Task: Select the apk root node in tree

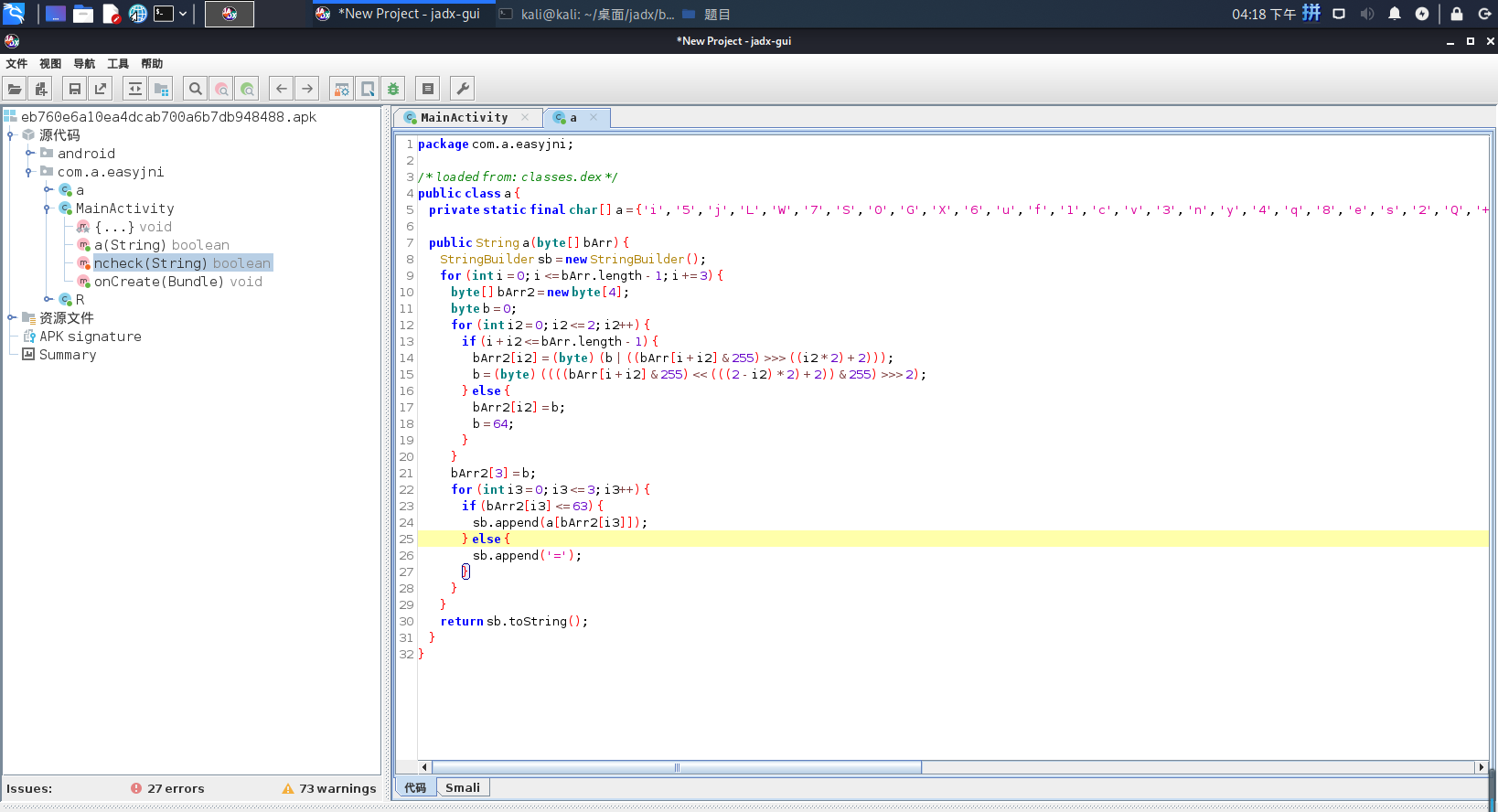Action: tap(168, 117)
